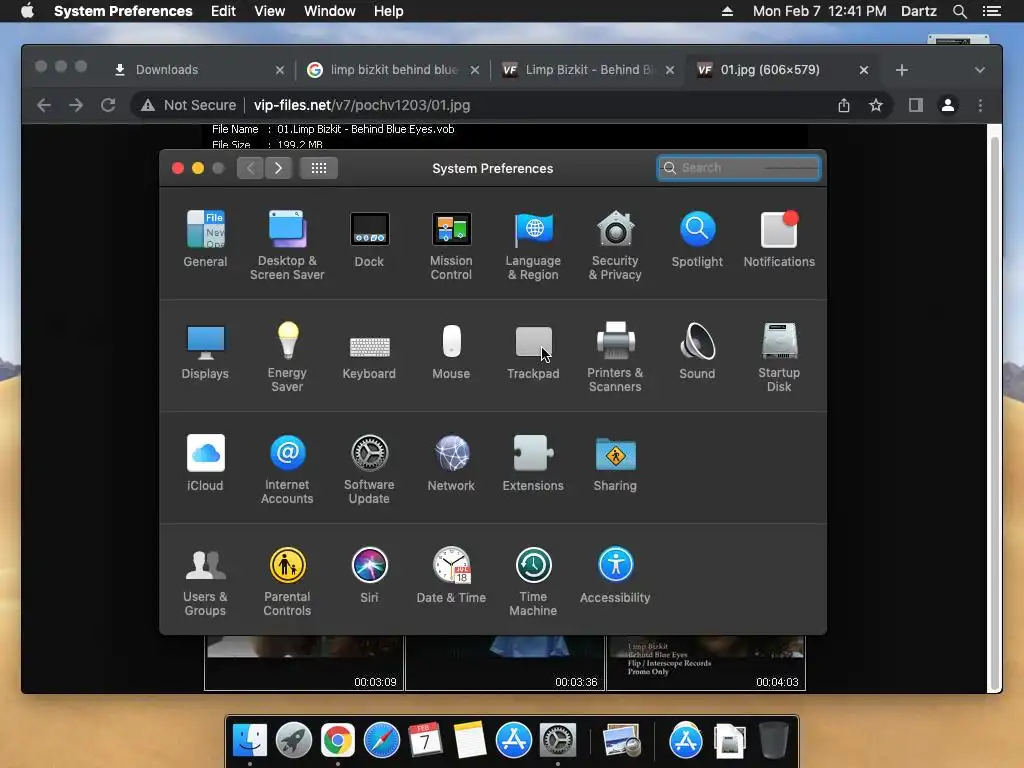Image resolution: width=1024 pixels, height=768 pixels.
Task: Expand Chrome tab search dropdown arrow
Action: coord(980,70)
